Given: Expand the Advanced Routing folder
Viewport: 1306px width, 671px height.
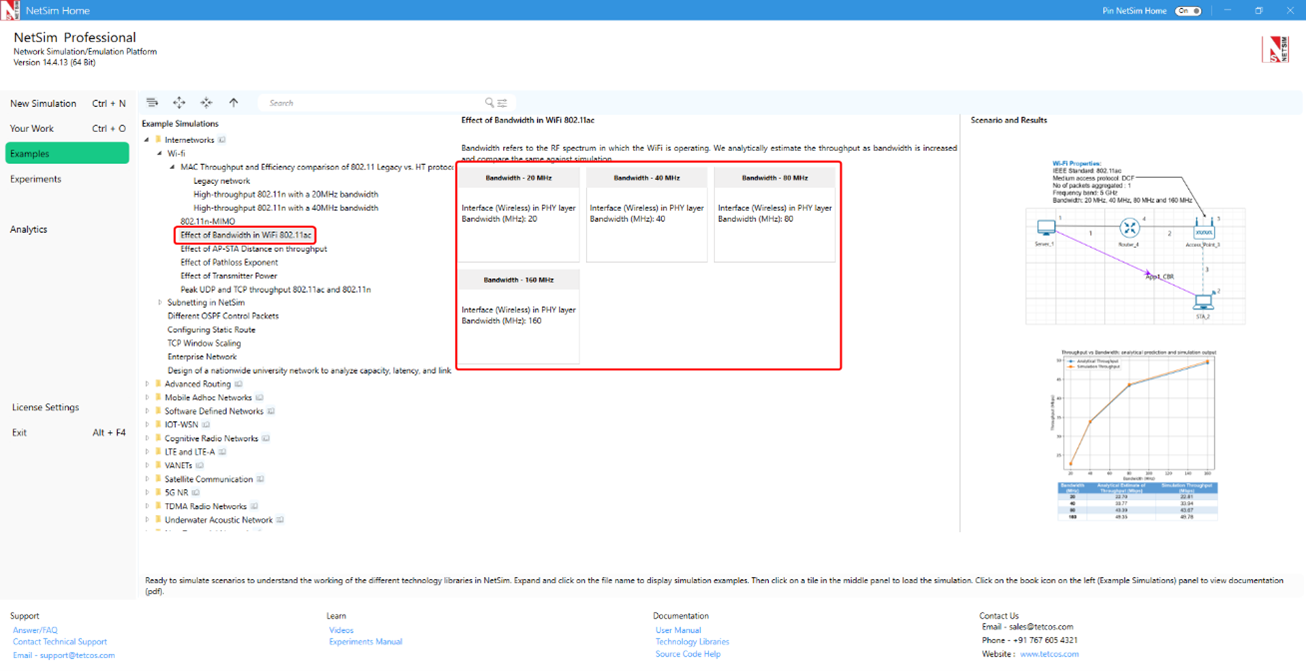Looking at the screenshot, I should [147, 384].
